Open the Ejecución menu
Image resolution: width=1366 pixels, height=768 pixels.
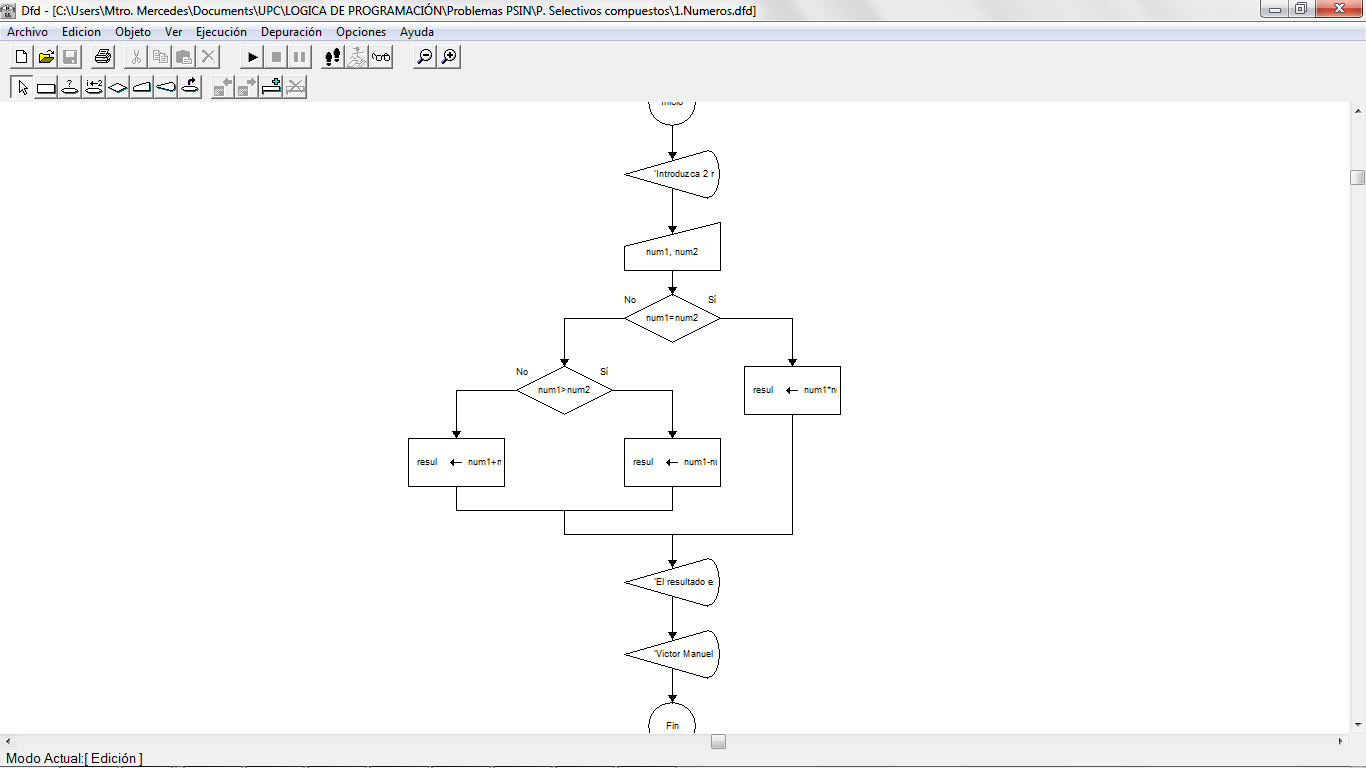221,32
